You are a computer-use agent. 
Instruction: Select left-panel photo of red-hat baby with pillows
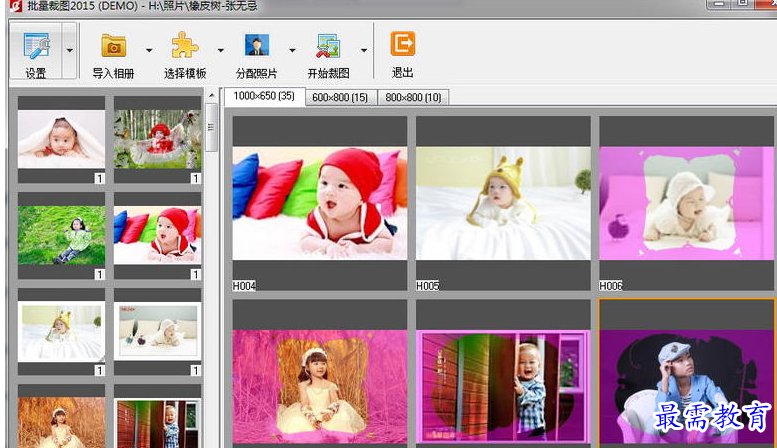158,235
